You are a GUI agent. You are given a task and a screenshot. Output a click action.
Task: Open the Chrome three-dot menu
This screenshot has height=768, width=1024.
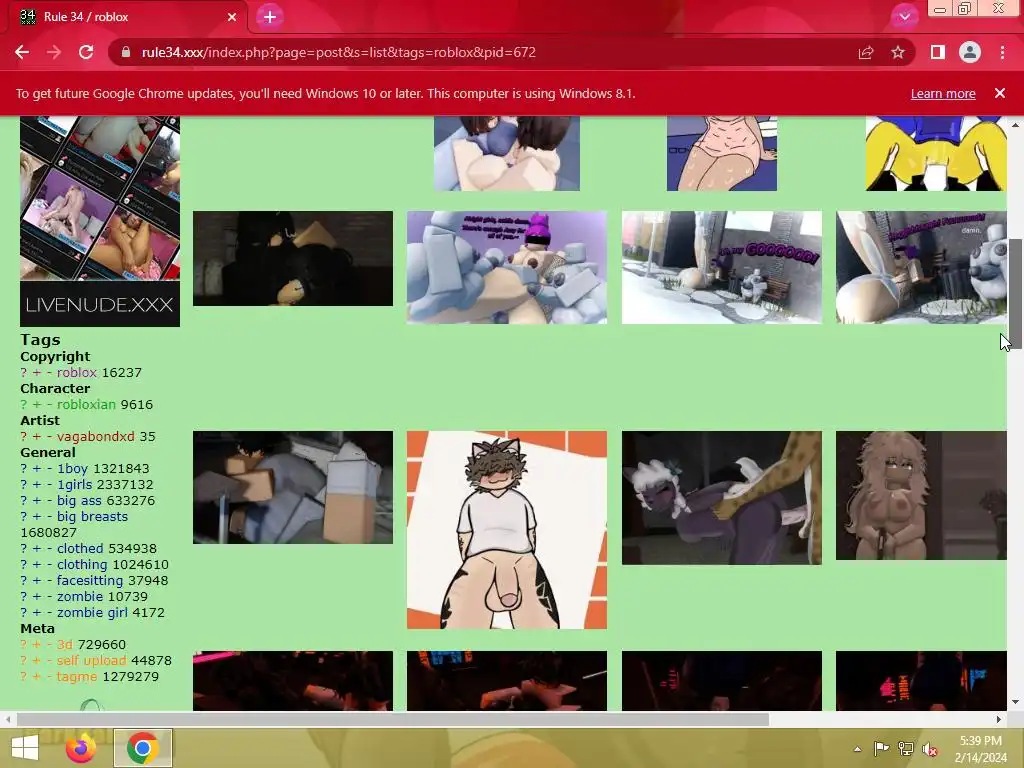tap(1002, 52)
